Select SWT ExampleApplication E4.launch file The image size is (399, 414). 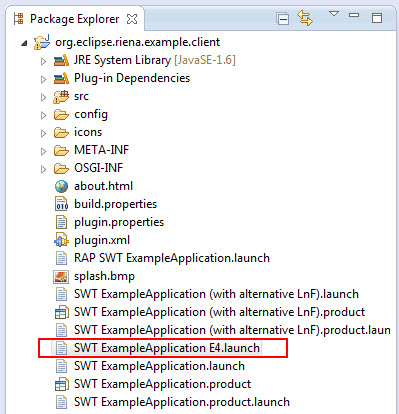point(167,348)
